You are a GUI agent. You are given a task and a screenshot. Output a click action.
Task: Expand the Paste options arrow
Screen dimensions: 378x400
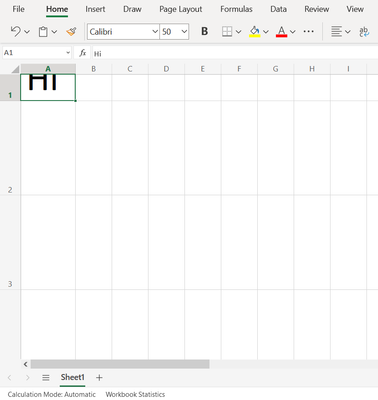click(54, 32)
